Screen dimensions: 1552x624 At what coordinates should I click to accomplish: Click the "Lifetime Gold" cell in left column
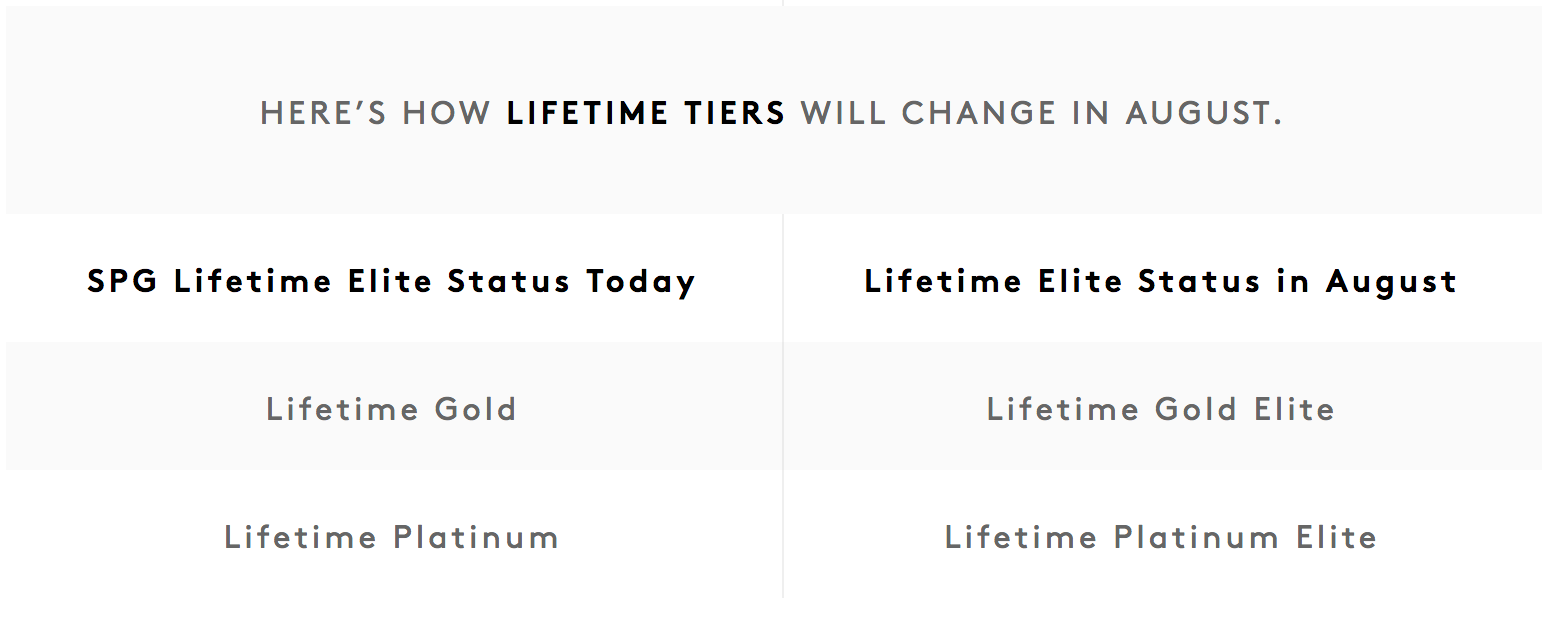point(391,409)
